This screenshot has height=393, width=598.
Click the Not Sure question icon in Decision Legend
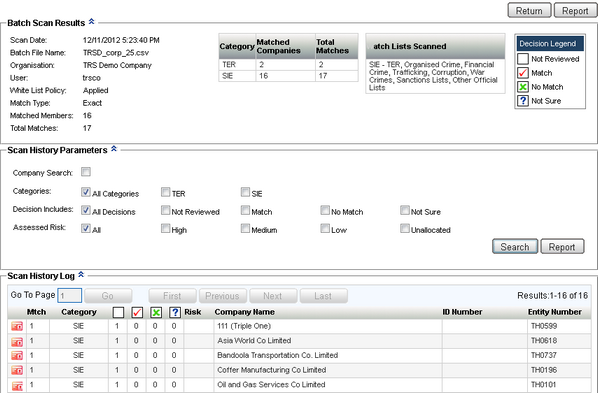[x=522, y=101]
